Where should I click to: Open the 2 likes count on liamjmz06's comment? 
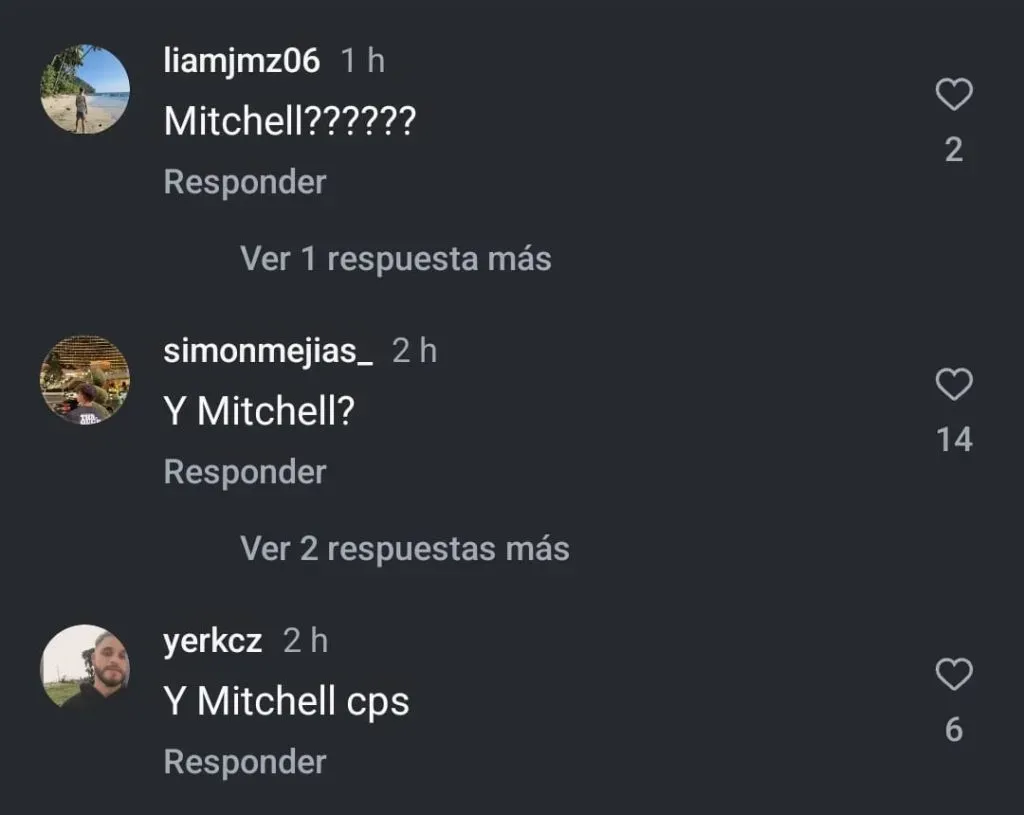[954, 150]
